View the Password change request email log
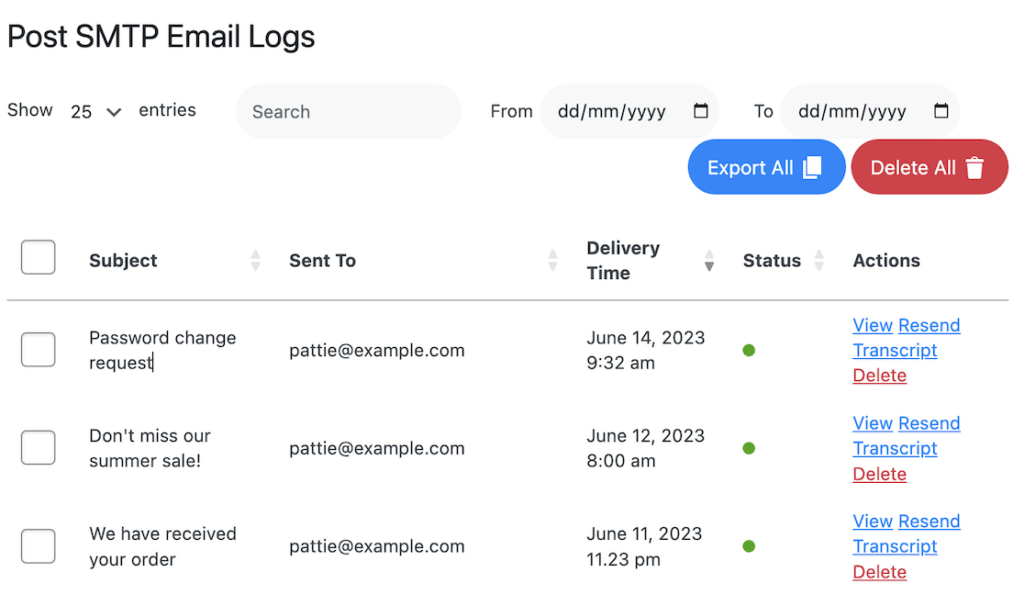 click(x=872, y=325)
